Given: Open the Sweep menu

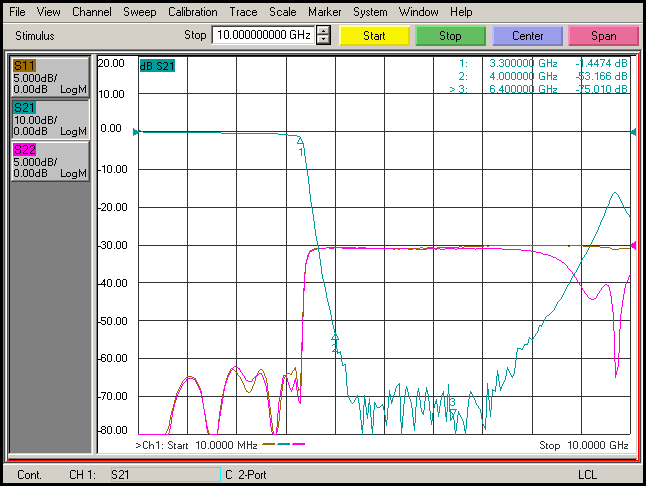Looking at the screenshot, I should (x=140, y=12).
